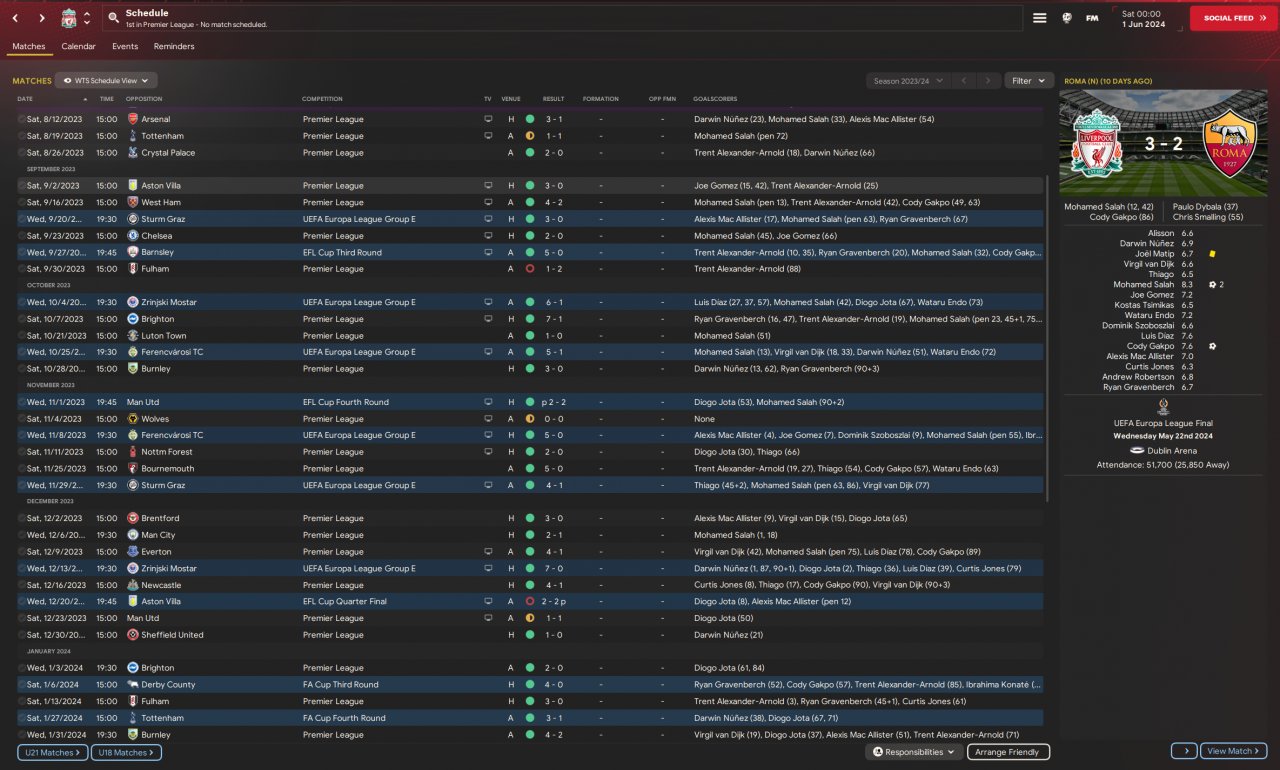Open the Filter dropdown
Image resolution: width=1280 pixels, height=770 pixels.
tap(1028, 80)
